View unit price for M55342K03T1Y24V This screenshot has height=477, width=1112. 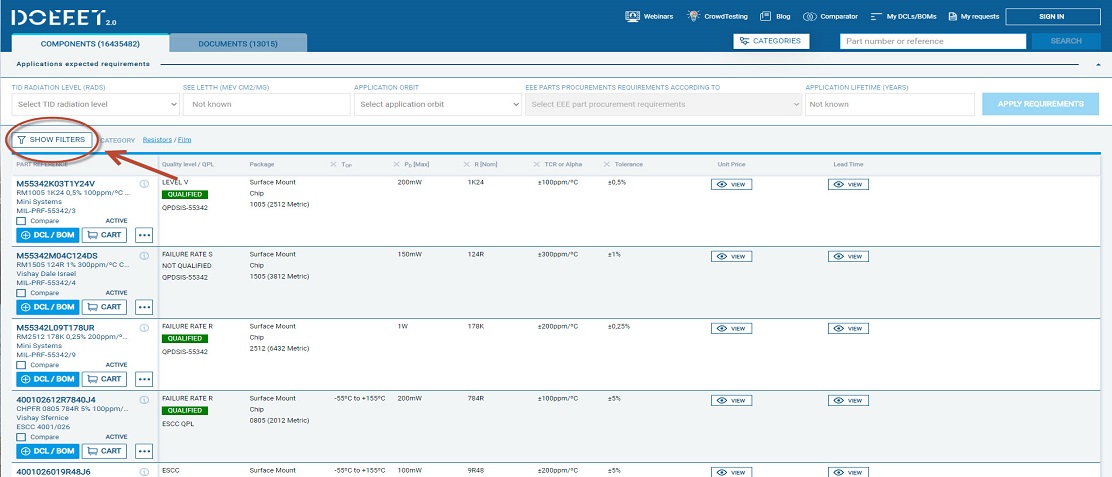[x=731, y=184]
